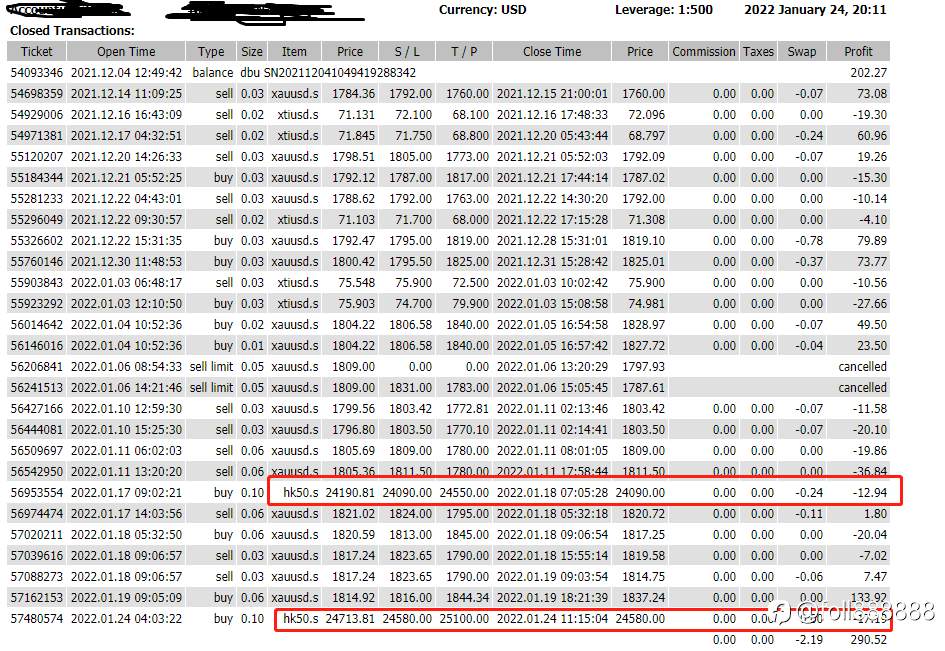The height and width of the screenshot is (651, 945).
Task: Click ticket number 54698359
Action: click(36, 94)
